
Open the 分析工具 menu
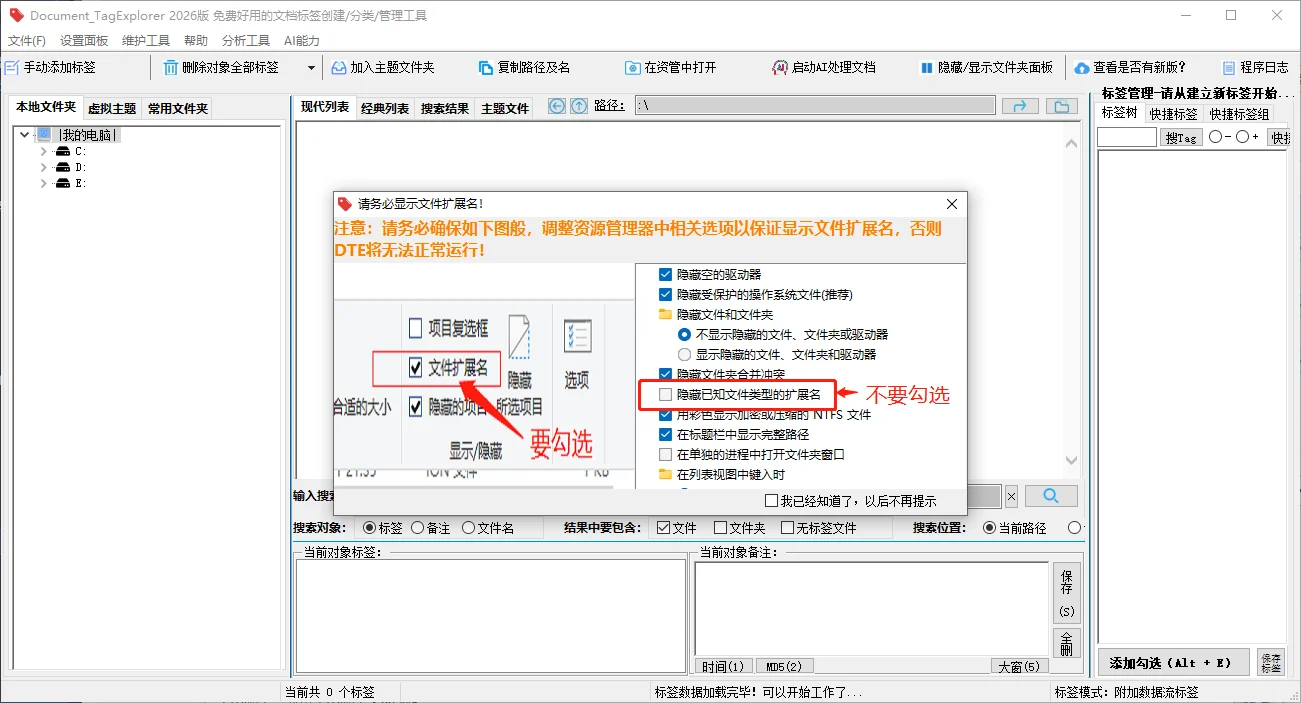pyautogui.click(x=246, y=41)
